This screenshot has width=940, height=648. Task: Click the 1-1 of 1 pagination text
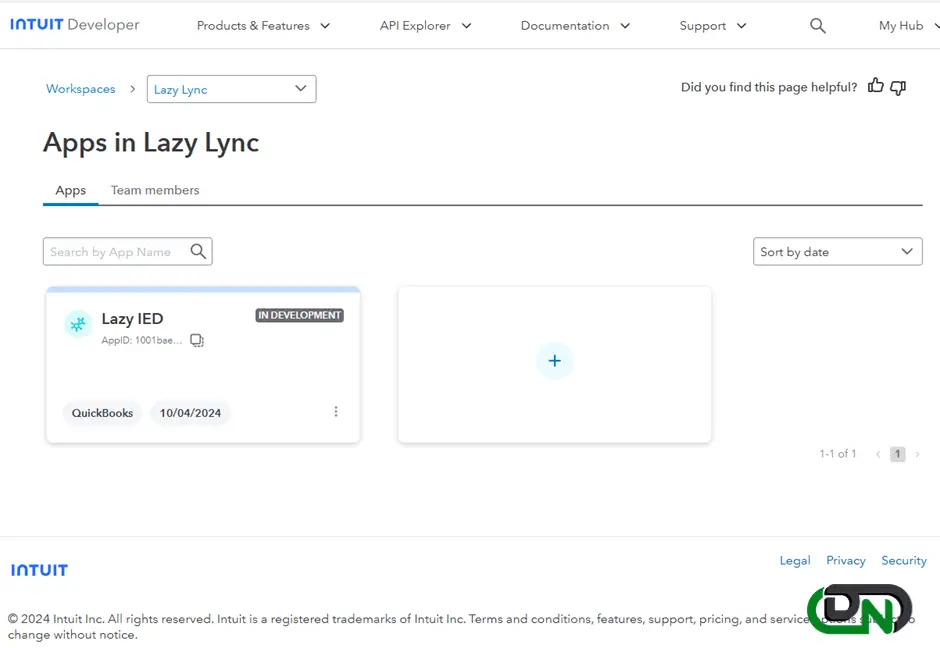tap(837, 454)
